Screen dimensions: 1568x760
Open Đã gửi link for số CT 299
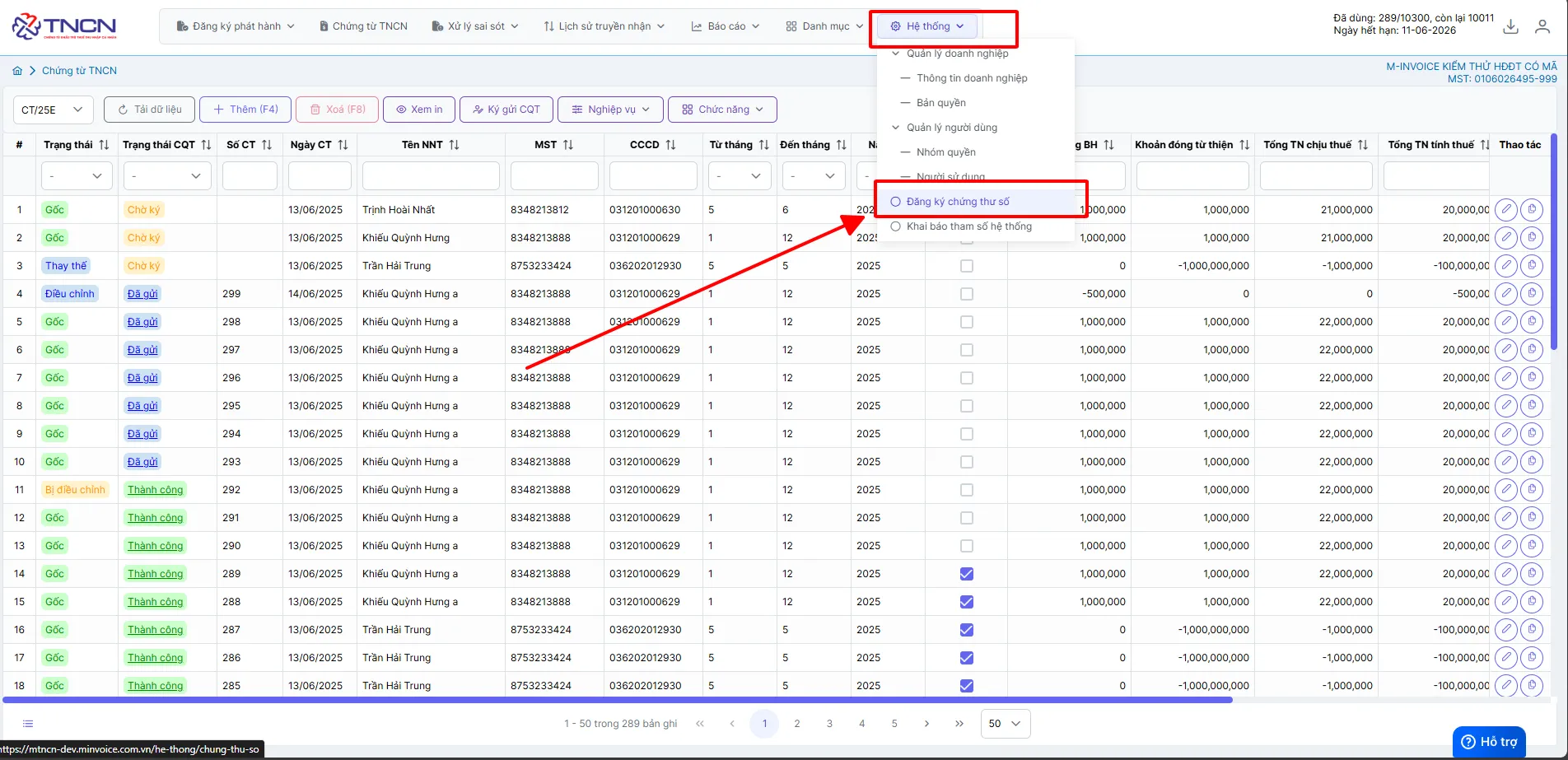pyautogui.click(x=142, y=294)
